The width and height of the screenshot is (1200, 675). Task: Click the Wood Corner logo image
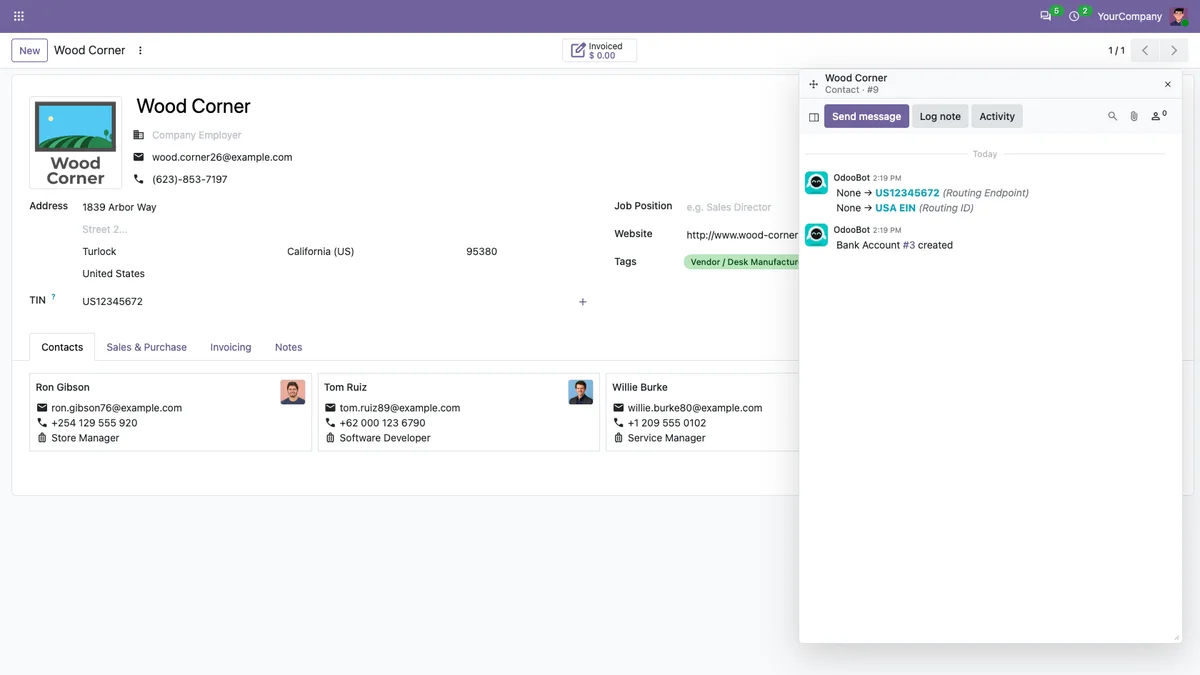pyautogui.click(x=76, y=143)
